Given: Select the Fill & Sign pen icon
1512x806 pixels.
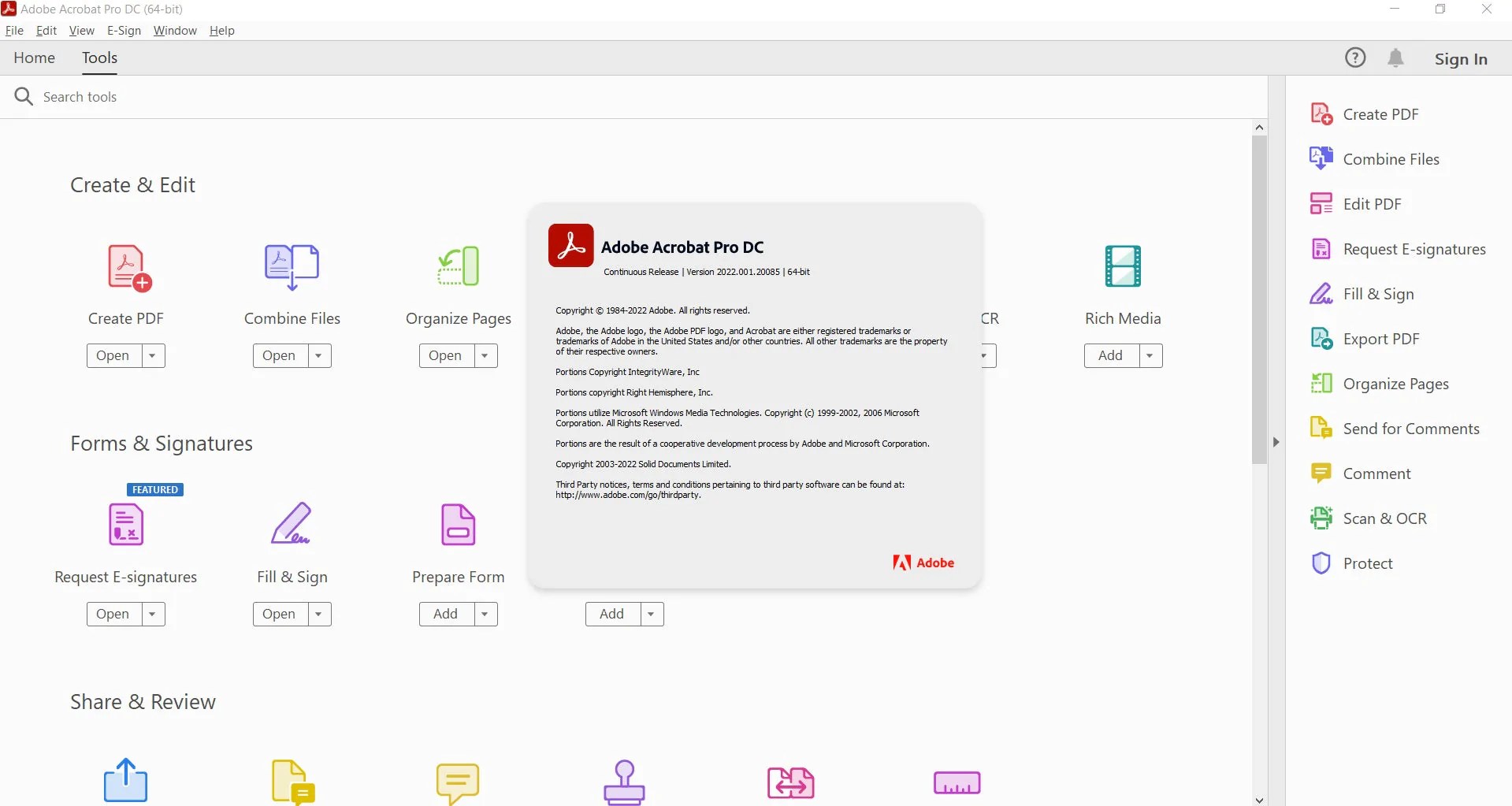Looking at the screenshot, I should pos(292,524).
